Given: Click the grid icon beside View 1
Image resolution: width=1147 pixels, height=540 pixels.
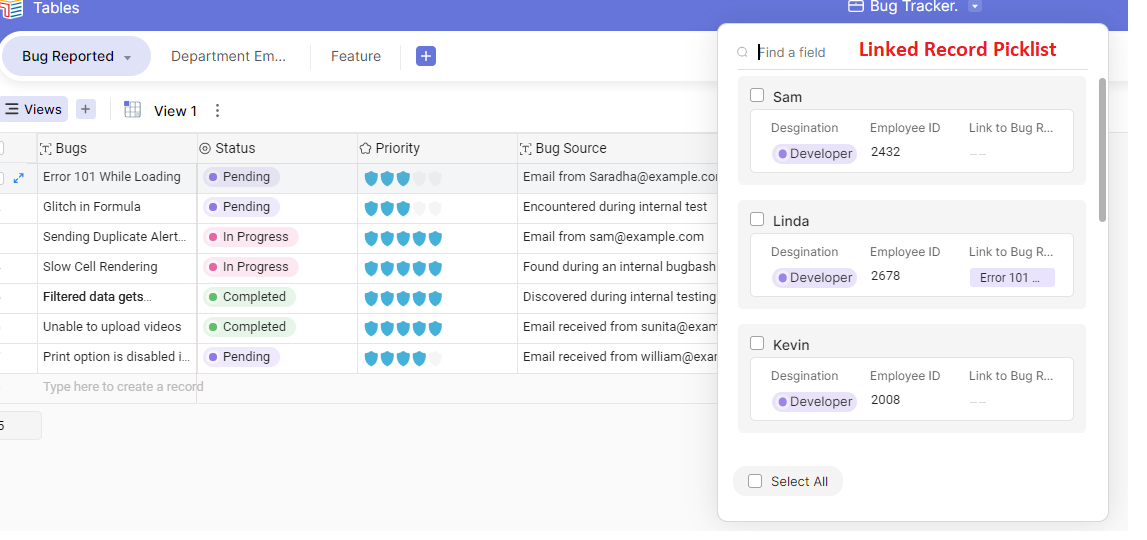Looking at the screenshot, I should [x=132, y=110].
